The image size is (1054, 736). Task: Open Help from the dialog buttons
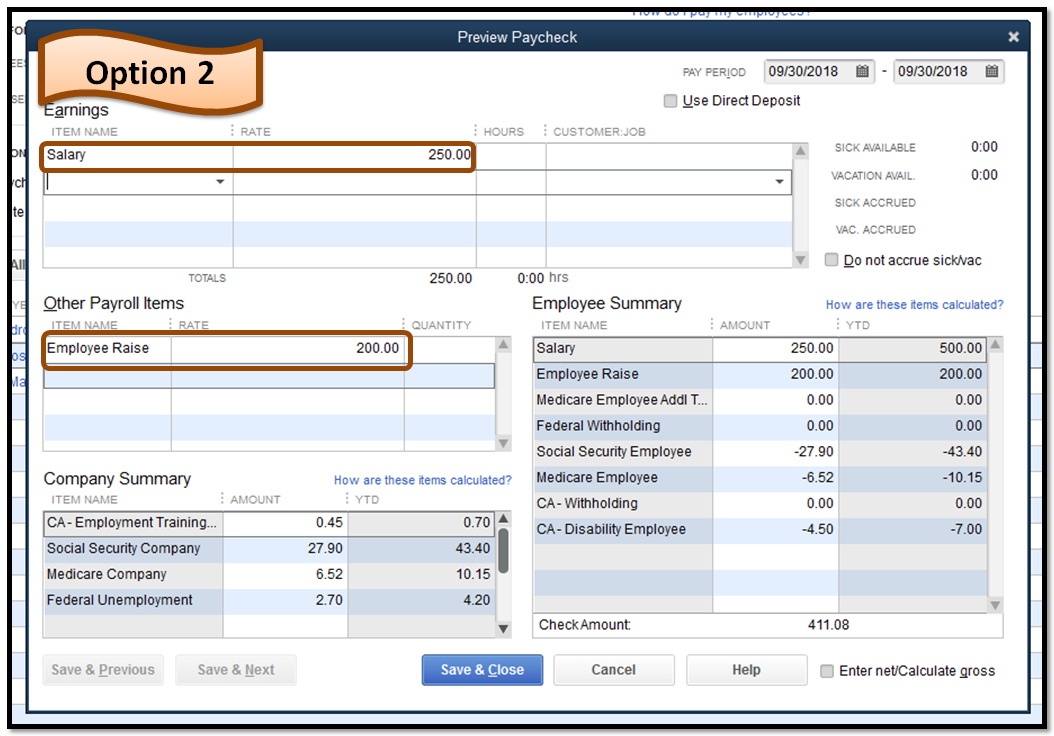pos(746,670)
